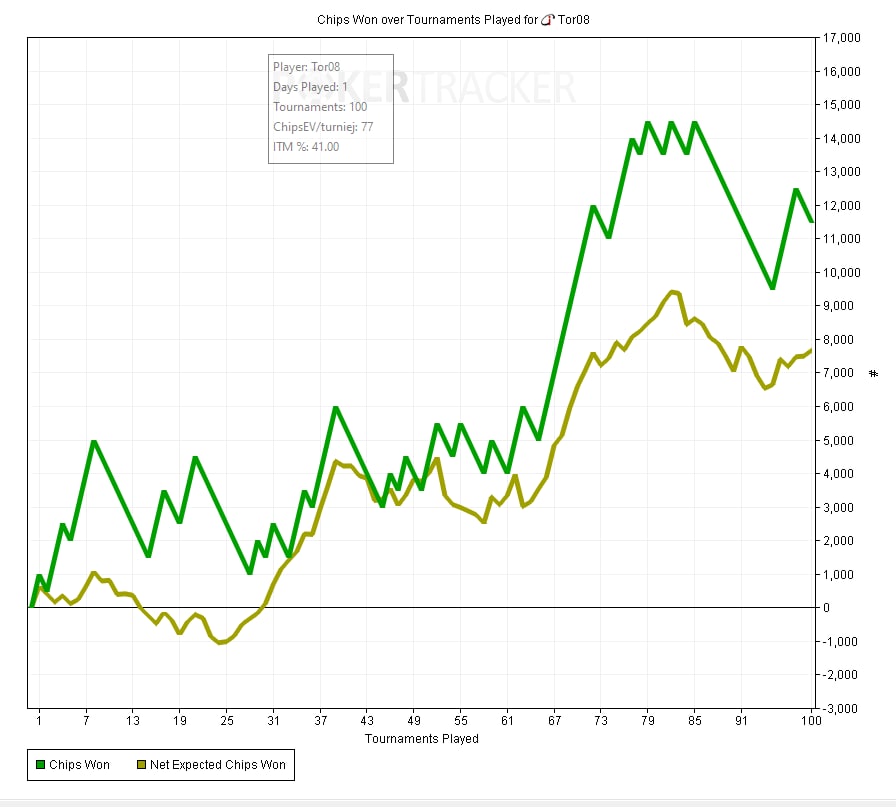Click the -2,000 y-axis label
The image size is (896, 807).
click(839, 674)
